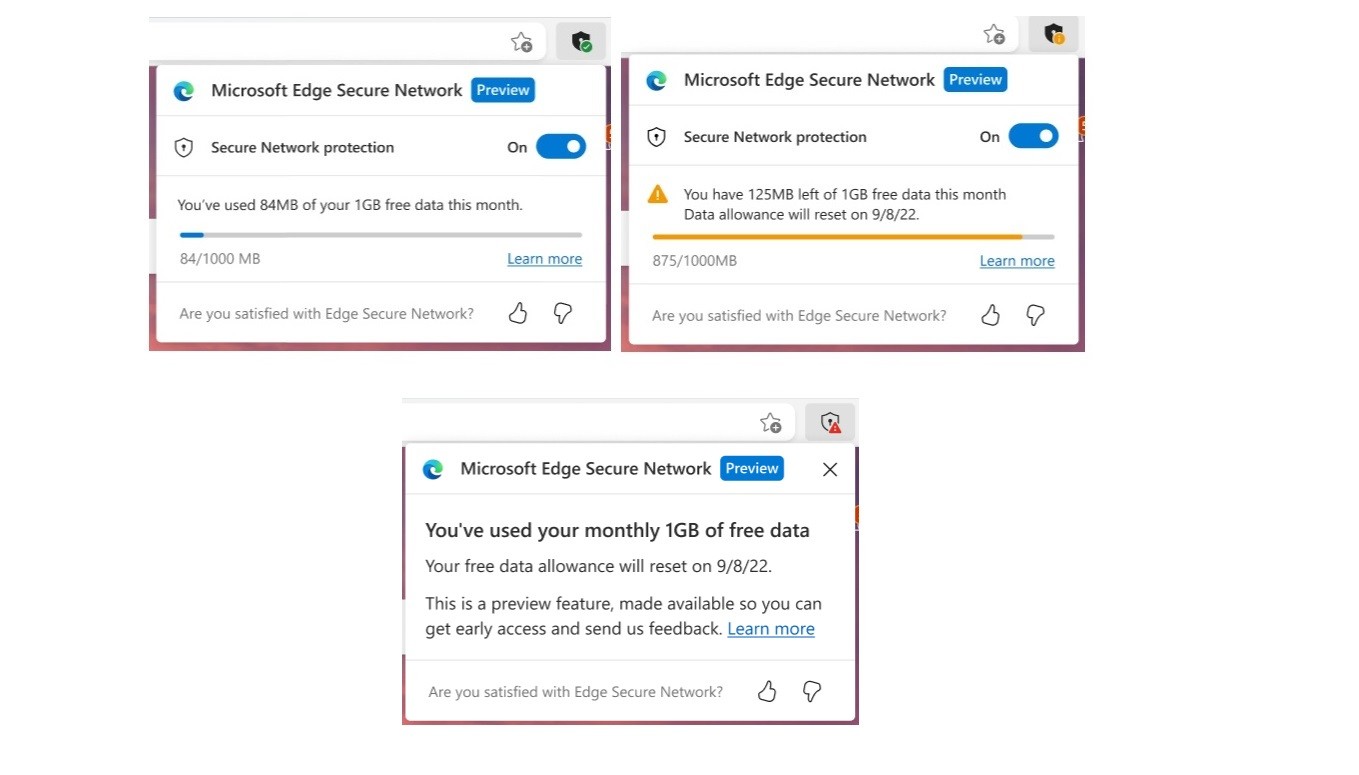The height and width of the screenshot is (775, 1359).
Task: Click thumbs down in the data-used-up panel
Action: click(812, 691)
